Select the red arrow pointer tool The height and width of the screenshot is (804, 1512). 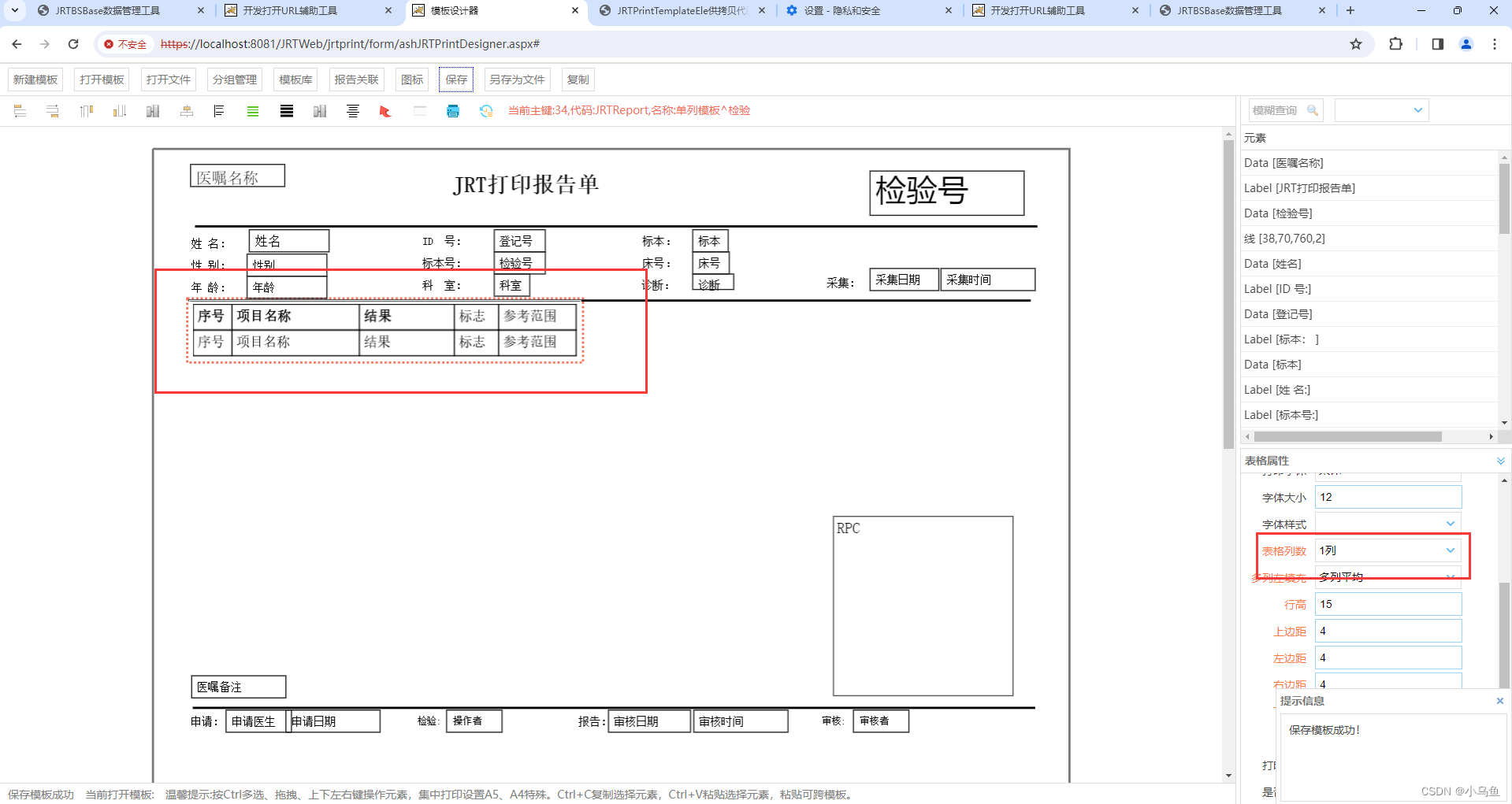coord(385,111)
